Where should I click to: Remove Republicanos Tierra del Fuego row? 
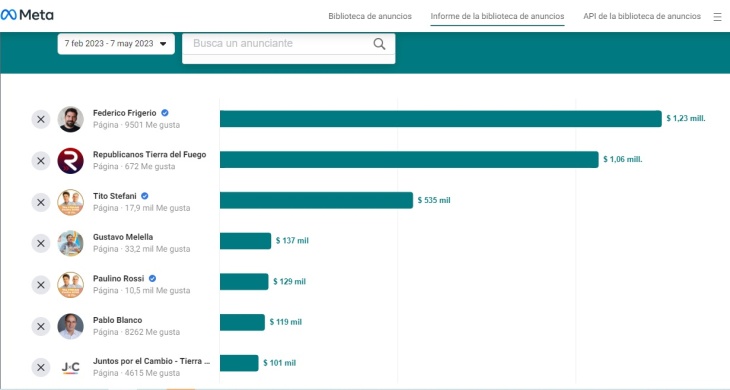point(41,161)
